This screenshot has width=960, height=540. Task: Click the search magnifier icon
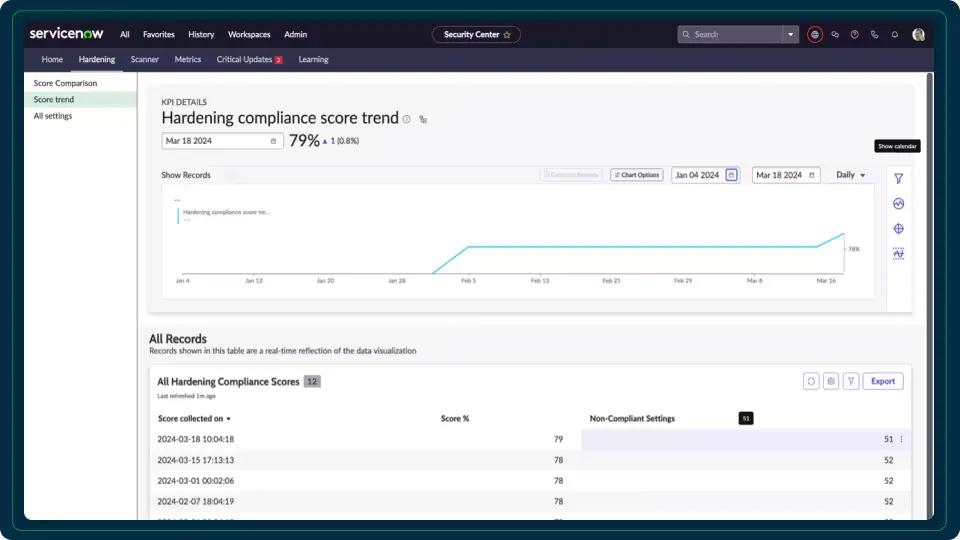pyautogui.click(x=686, y=35)
